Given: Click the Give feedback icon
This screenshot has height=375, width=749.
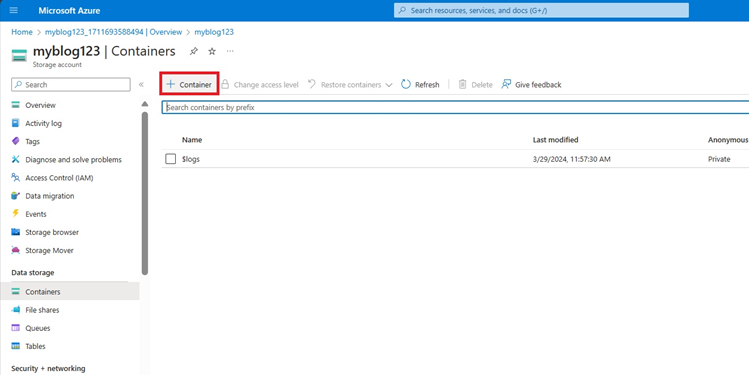Looking at the screenshot, I should (x=506, y=85).
